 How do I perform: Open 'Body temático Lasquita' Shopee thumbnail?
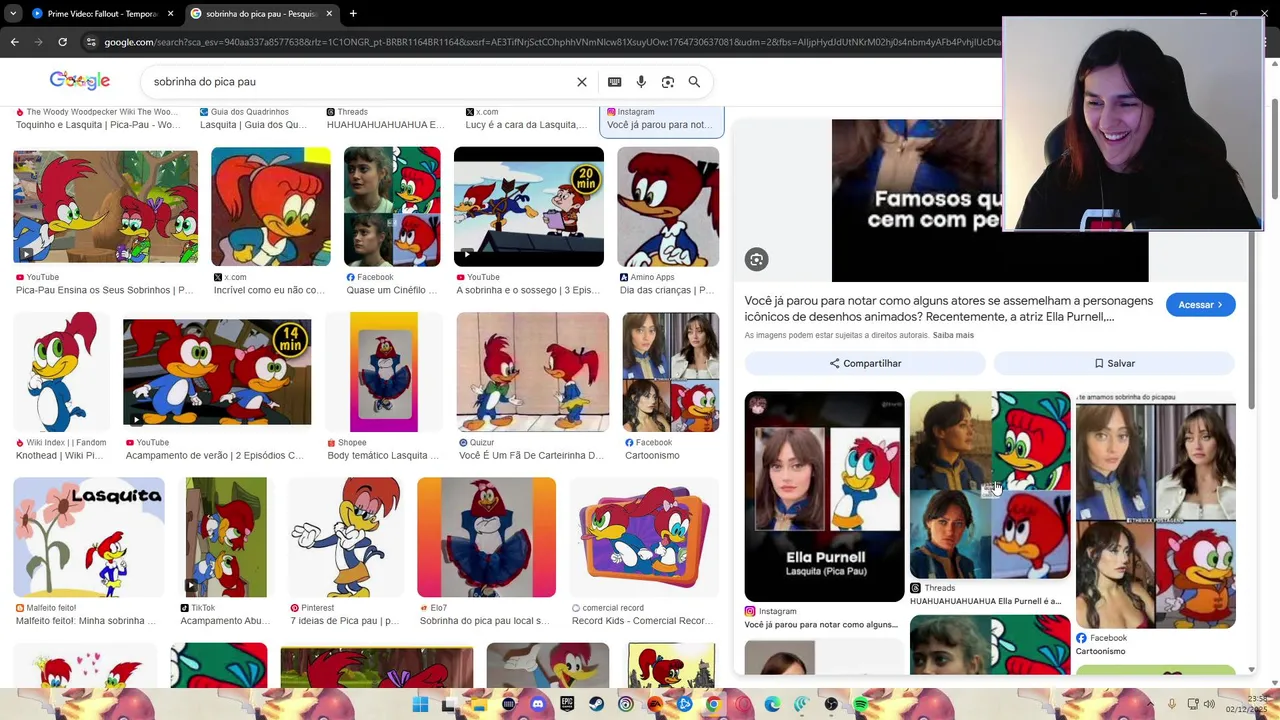coord(384,372)
